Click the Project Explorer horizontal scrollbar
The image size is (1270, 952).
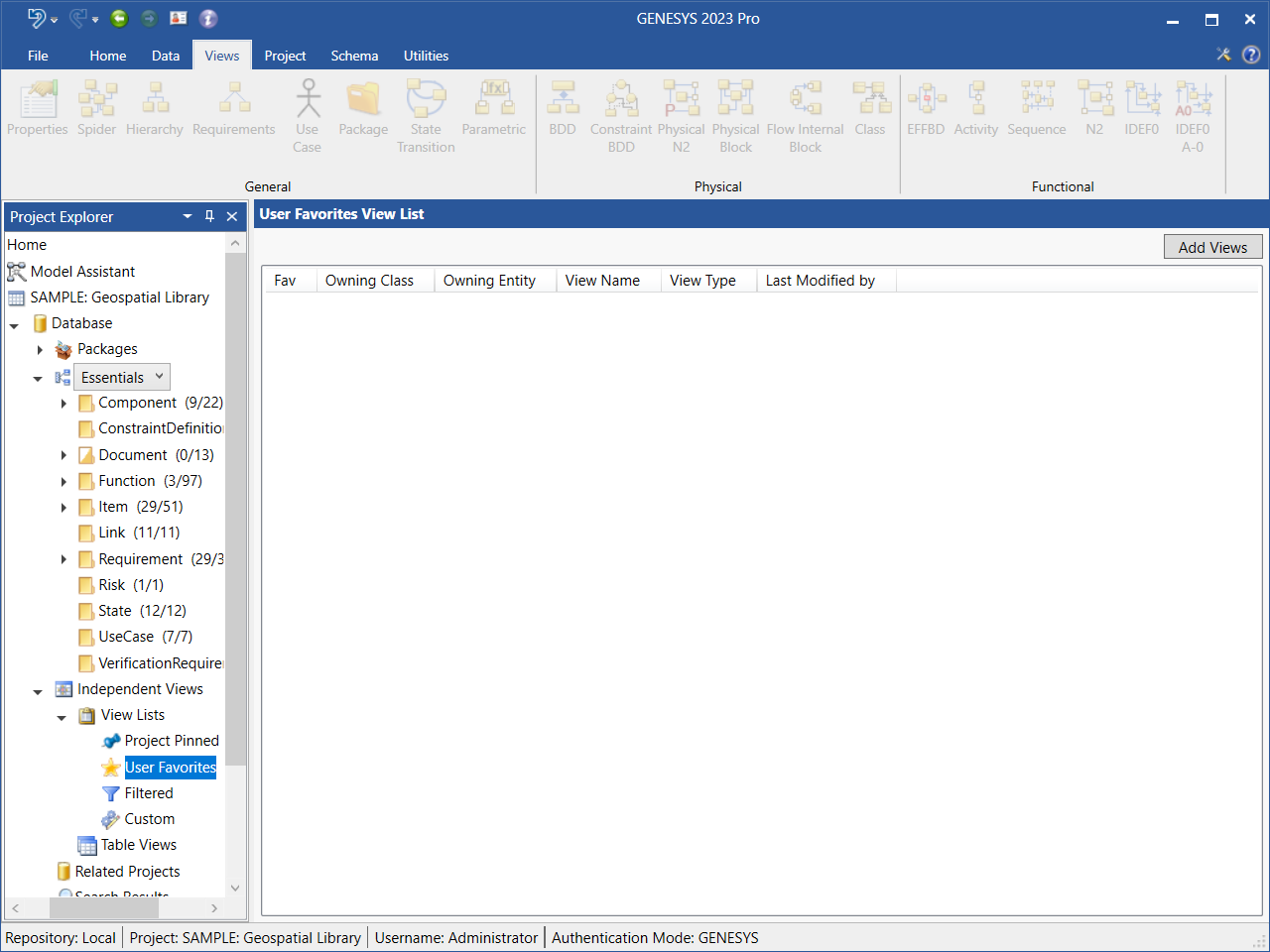click(114, 907)
